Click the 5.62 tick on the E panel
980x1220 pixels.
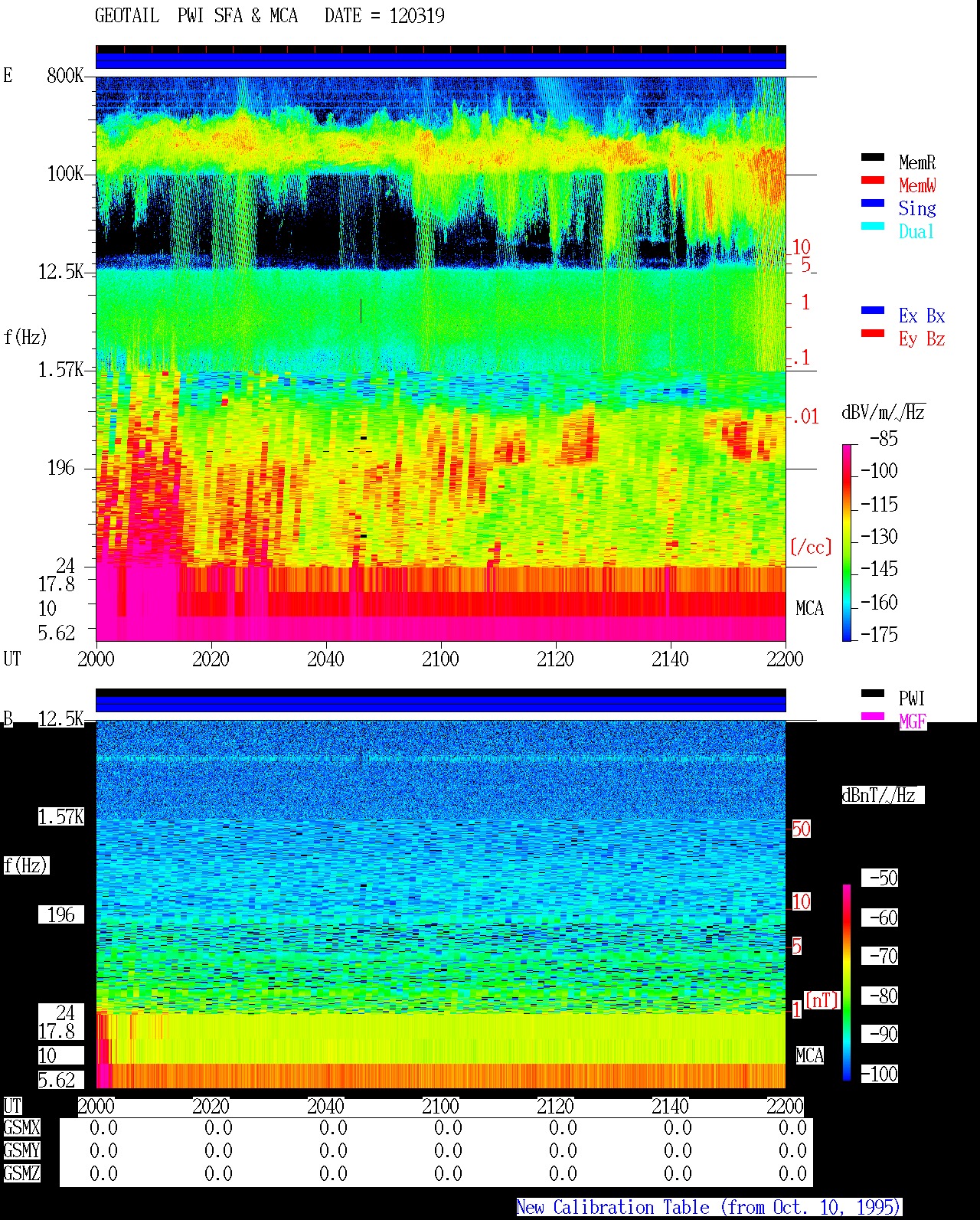(57, 633)
